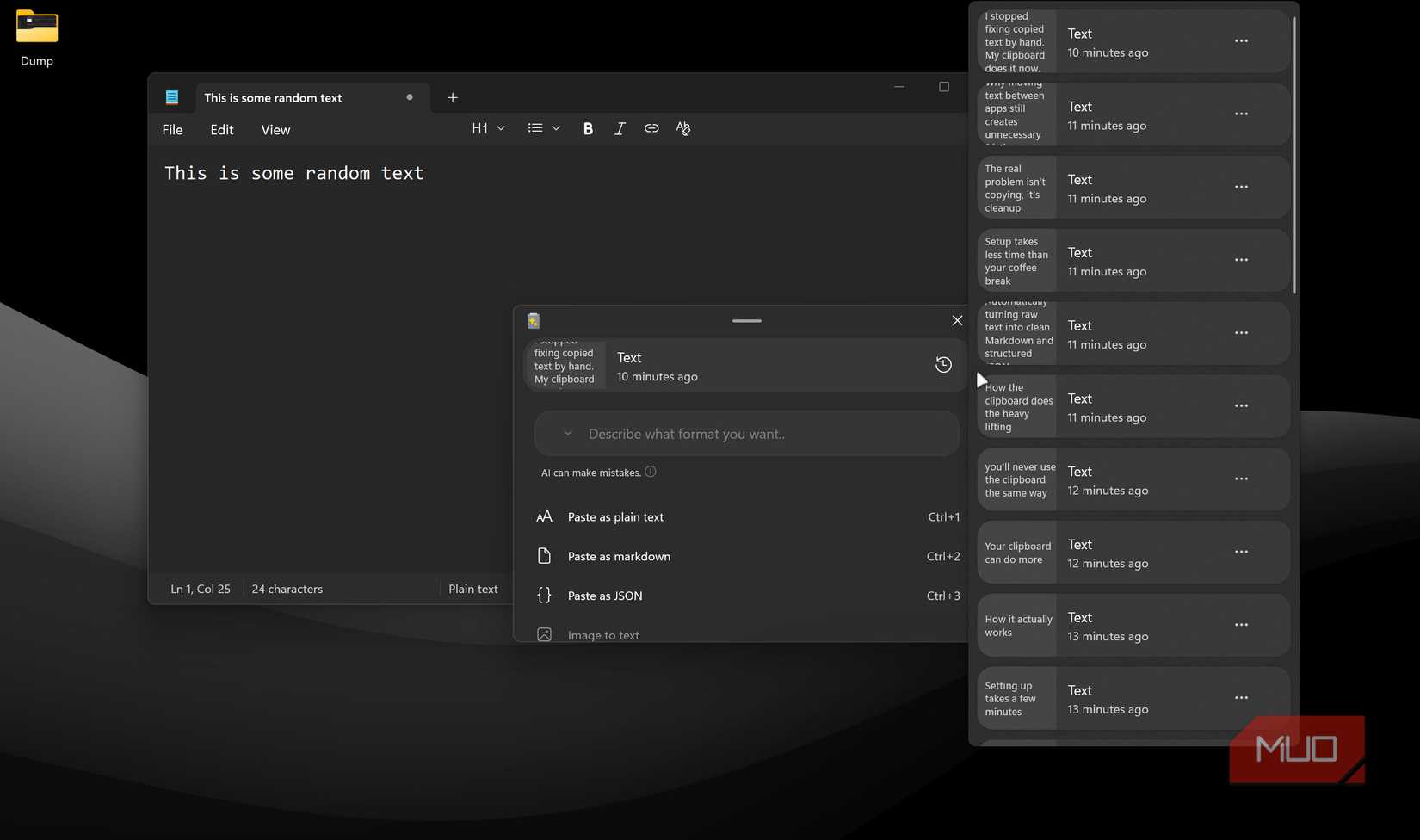The height and width of the screenshot is (840, 1420).
Task: Select 'The real problem isn't copying' history entry
Action: [1133, 188]
